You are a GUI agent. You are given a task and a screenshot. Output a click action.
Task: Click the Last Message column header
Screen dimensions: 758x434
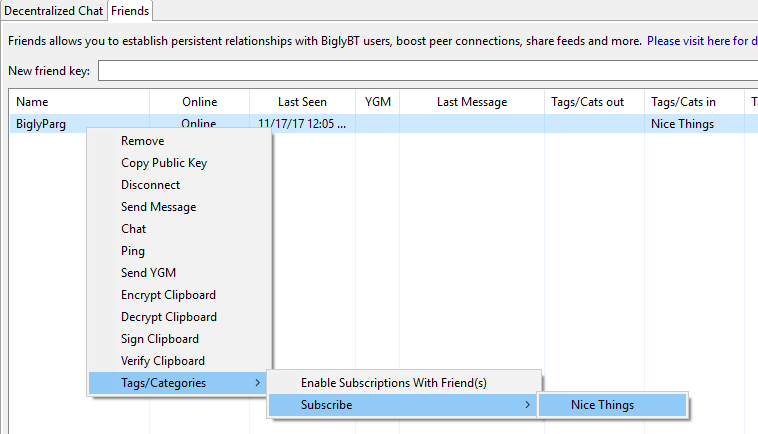[x=472, y=102]
